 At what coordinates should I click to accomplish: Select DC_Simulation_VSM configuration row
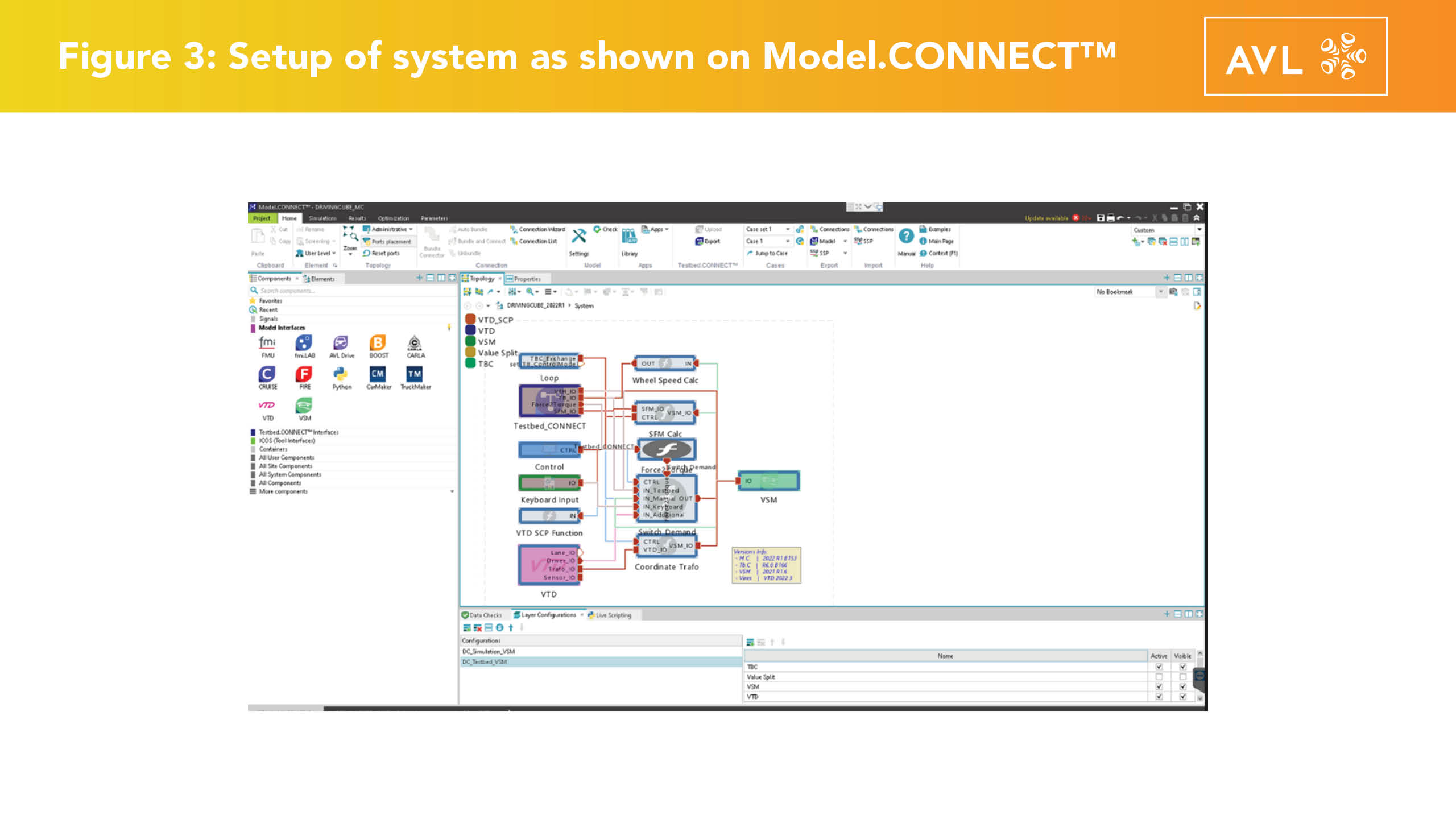(601, 652)
